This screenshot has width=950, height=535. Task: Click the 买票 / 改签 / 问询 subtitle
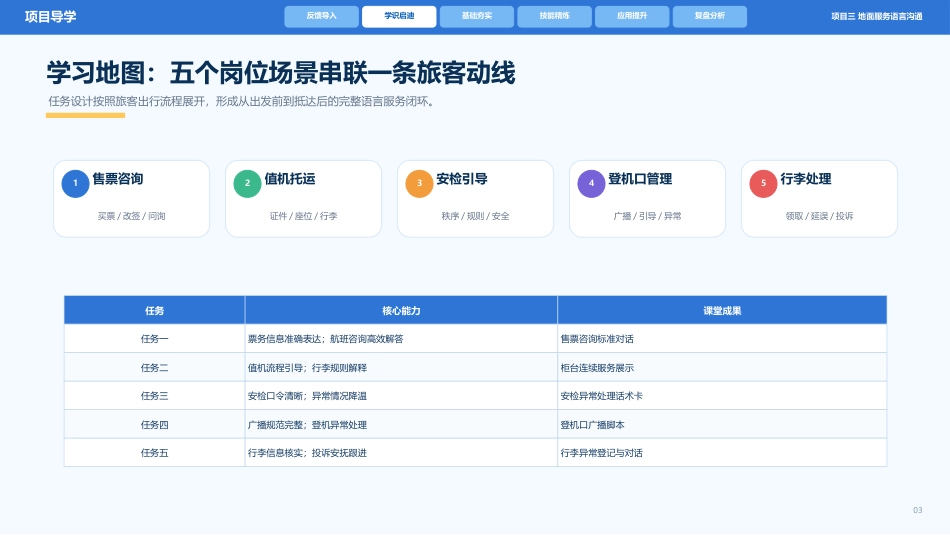pyautogui.click(x=131, y=216)
